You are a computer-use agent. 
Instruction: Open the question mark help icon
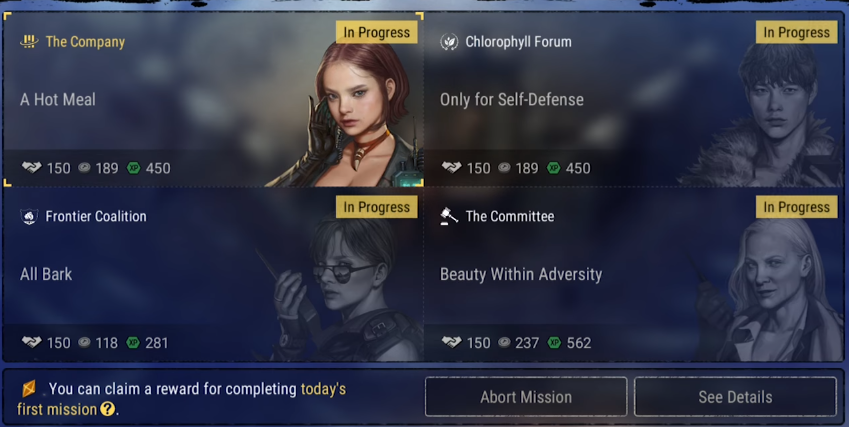pyautogui.click(x=108, y=409)
